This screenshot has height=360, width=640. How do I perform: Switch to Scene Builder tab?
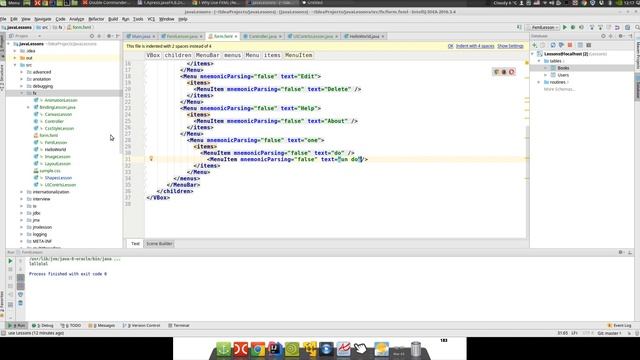tap(159, 244)
